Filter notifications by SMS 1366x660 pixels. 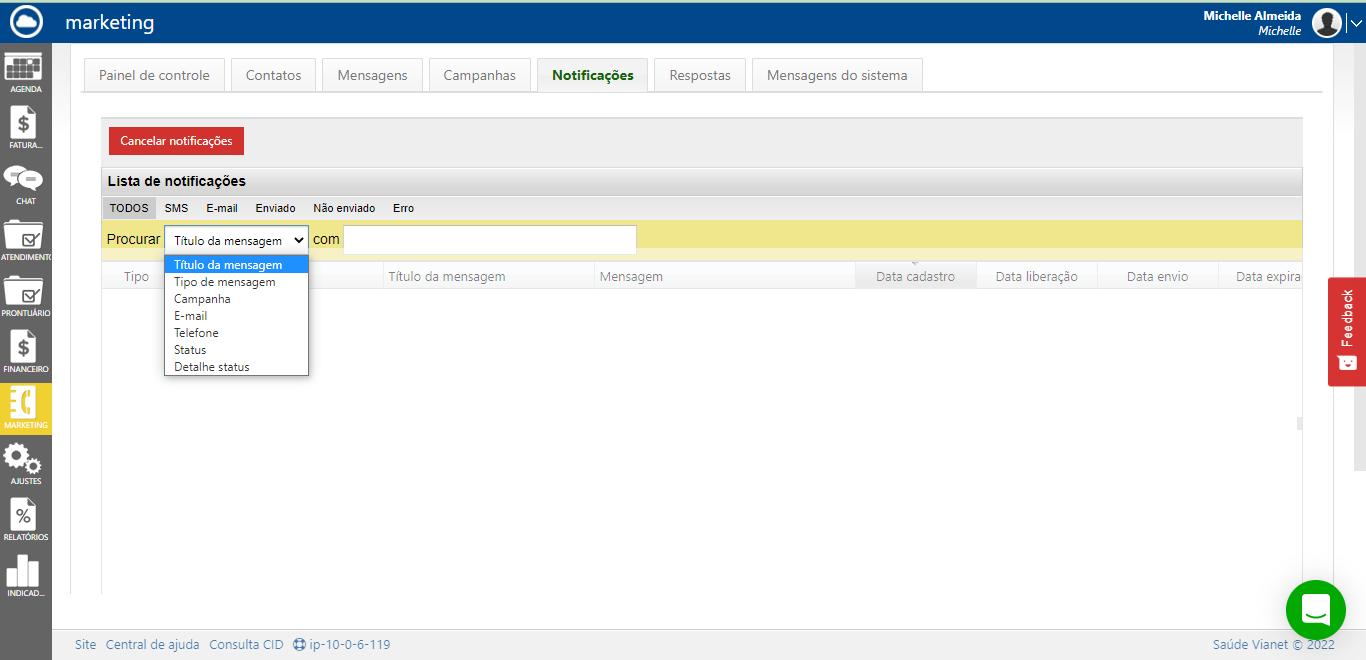[176, 208]
